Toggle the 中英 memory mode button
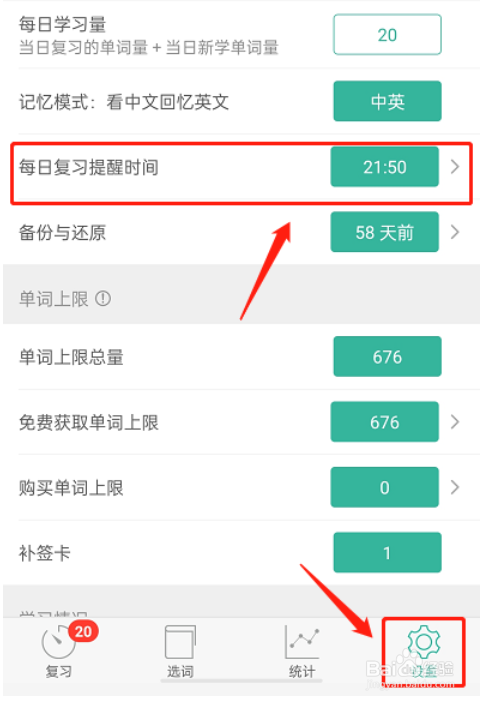Viewport: 483px width, 702px height. tap(387, 101)
